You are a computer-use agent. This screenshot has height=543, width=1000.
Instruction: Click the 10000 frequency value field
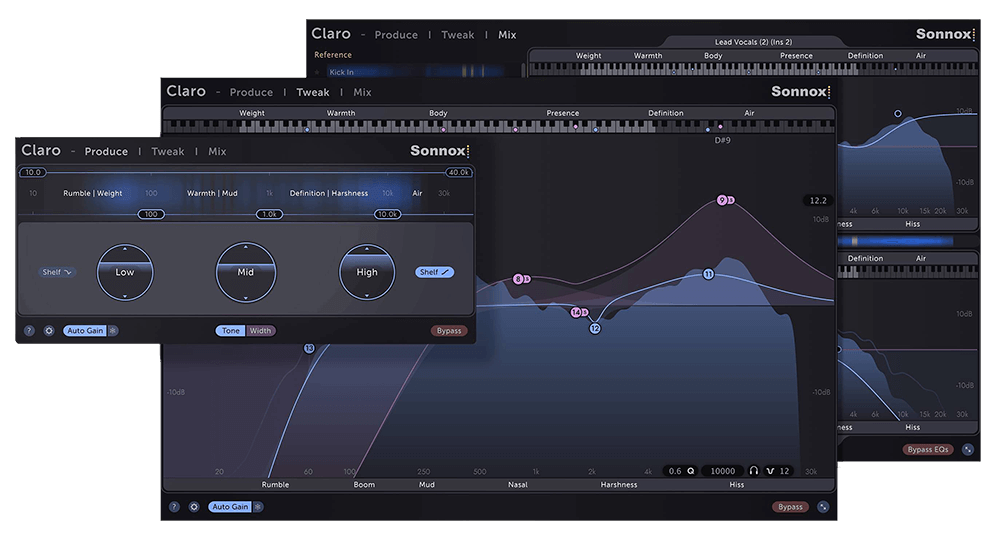pos(723,471)
